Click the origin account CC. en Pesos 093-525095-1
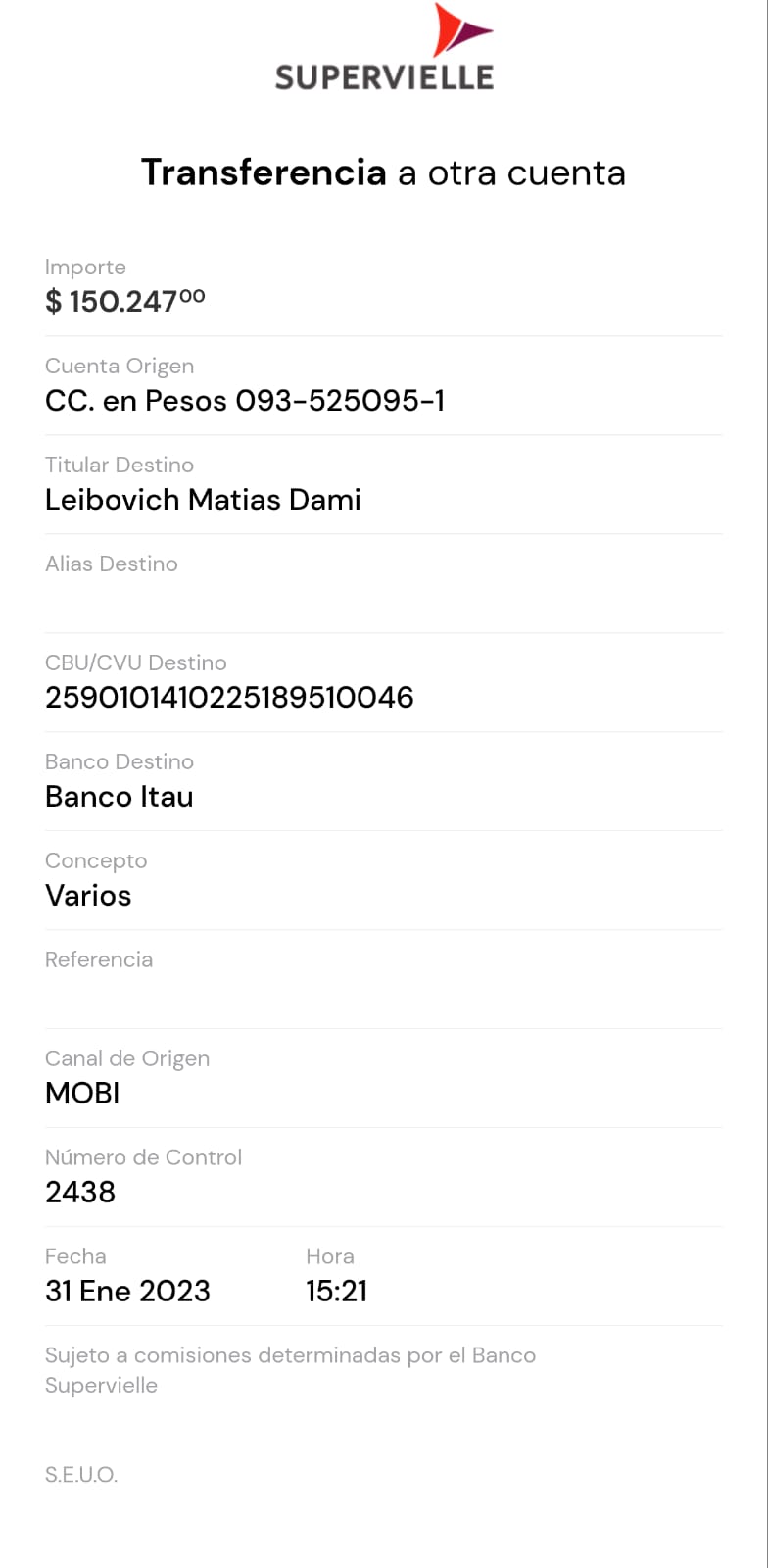Image resolution: width=768 pixels, height=1568 pixels. click(x=245, y=401)
